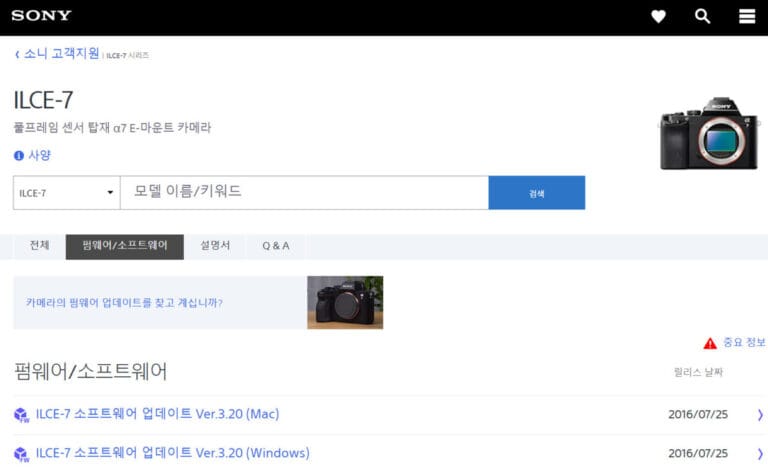
Task: Open the hamburger menu
Action: point(747,17)
